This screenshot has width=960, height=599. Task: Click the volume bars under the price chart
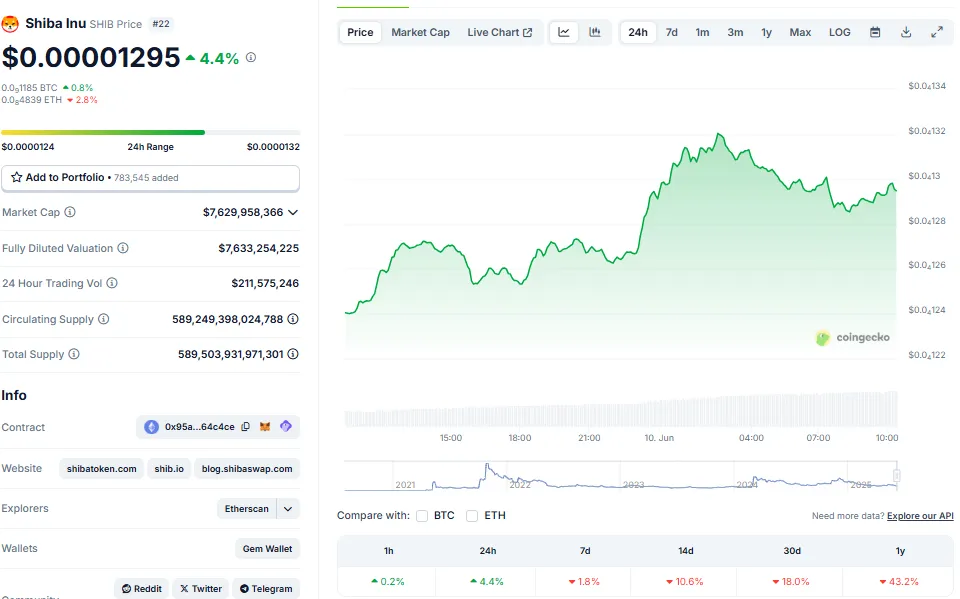(x=621, y=409)
